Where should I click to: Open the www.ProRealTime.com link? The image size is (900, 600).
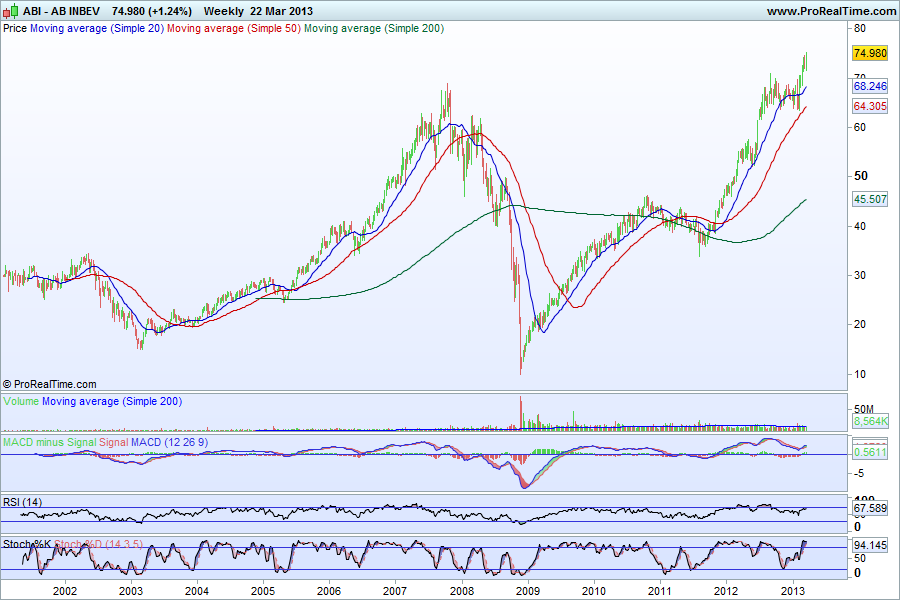coord(831,11)
